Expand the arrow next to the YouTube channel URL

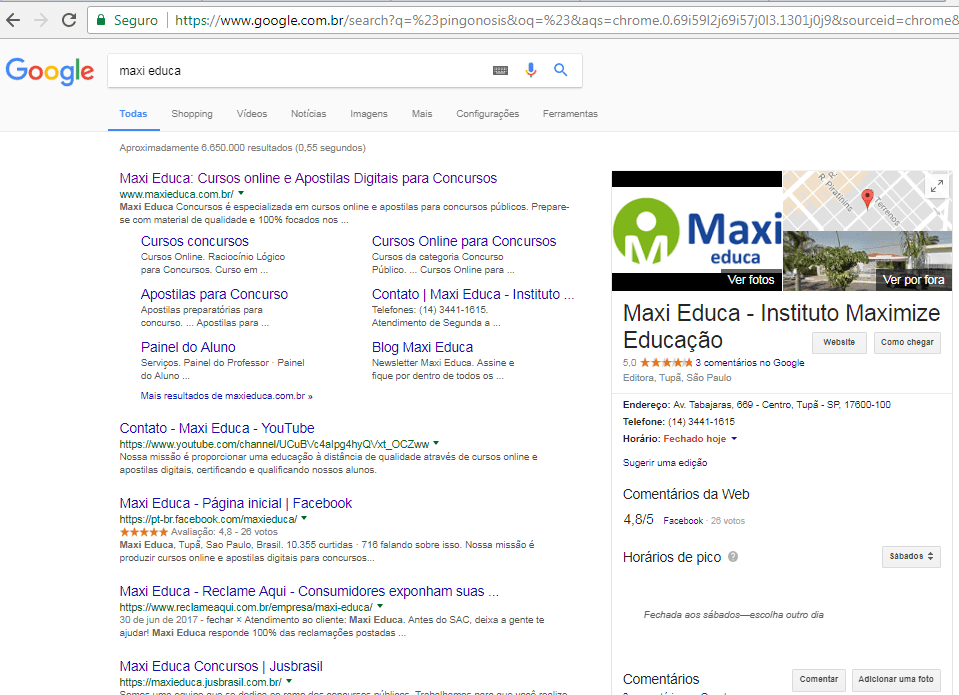436,443
